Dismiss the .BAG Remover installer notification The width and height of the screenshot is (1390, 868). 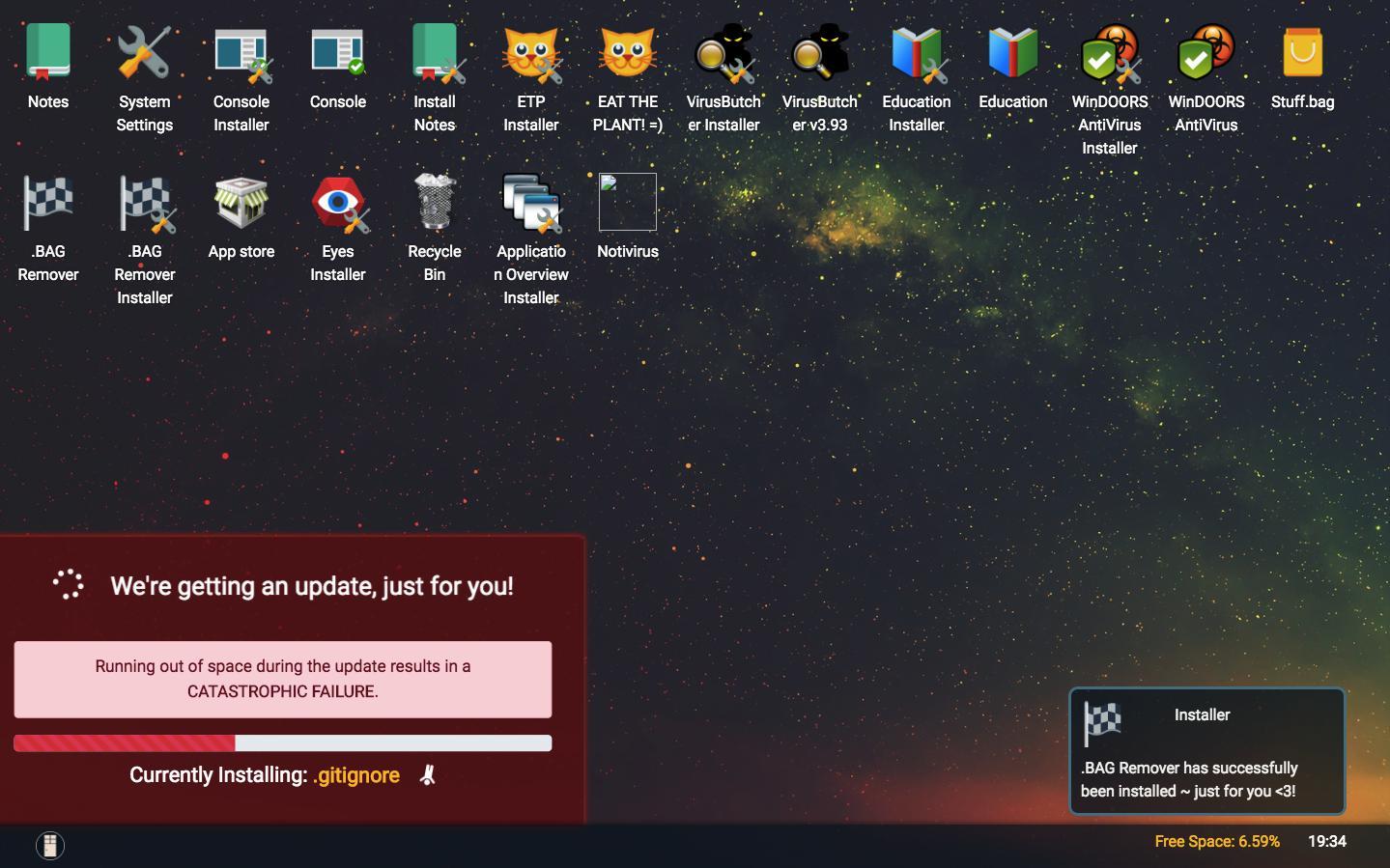pyautogui.click(x=1206, y=752)
